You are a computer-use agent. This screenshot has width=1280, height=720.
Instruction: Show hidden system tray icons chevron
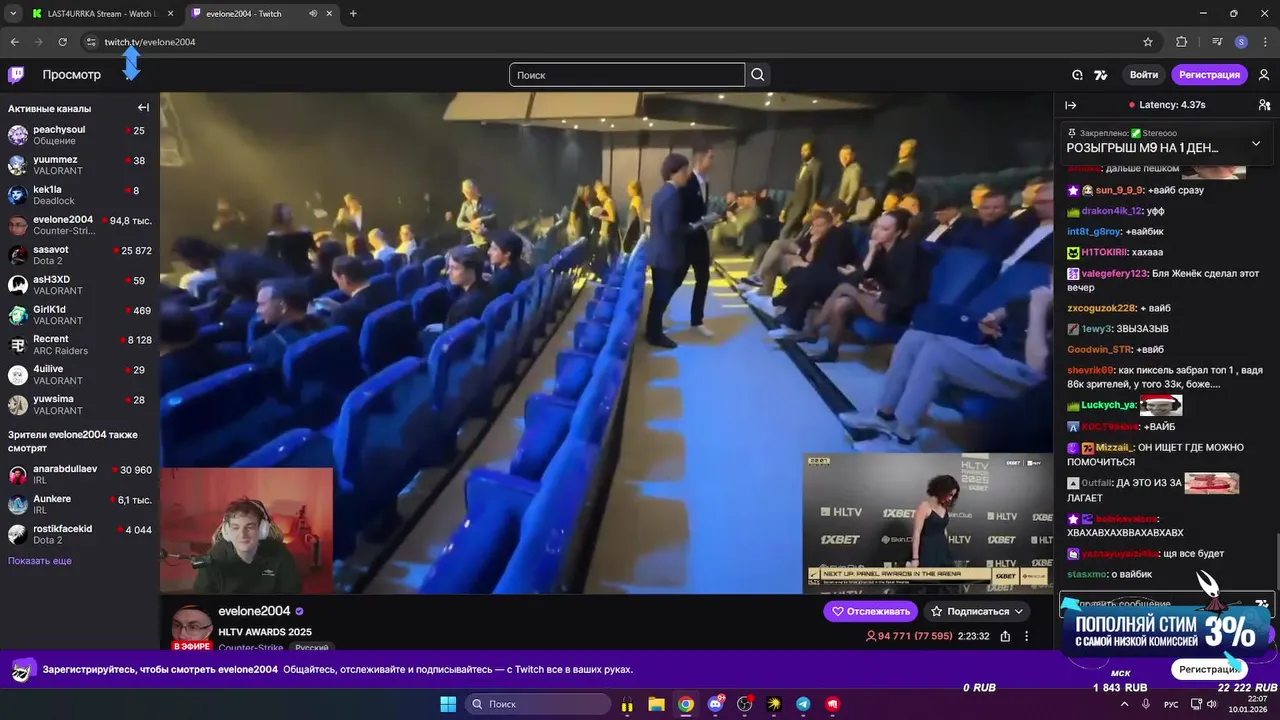(1124, 704)
